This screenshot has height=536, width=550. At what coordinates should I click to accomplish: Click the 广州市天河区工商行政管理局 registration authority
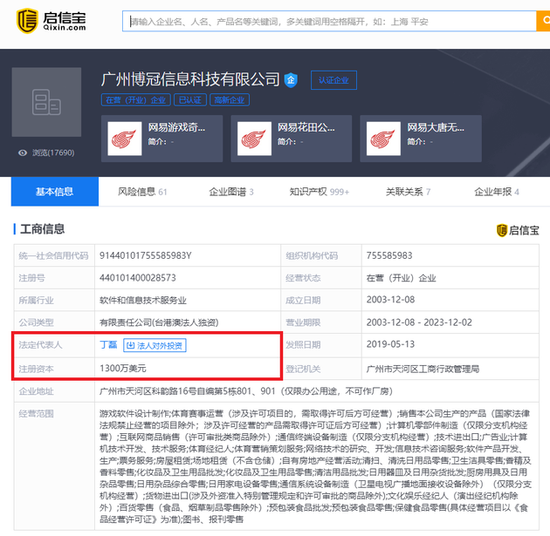point(423,369)
